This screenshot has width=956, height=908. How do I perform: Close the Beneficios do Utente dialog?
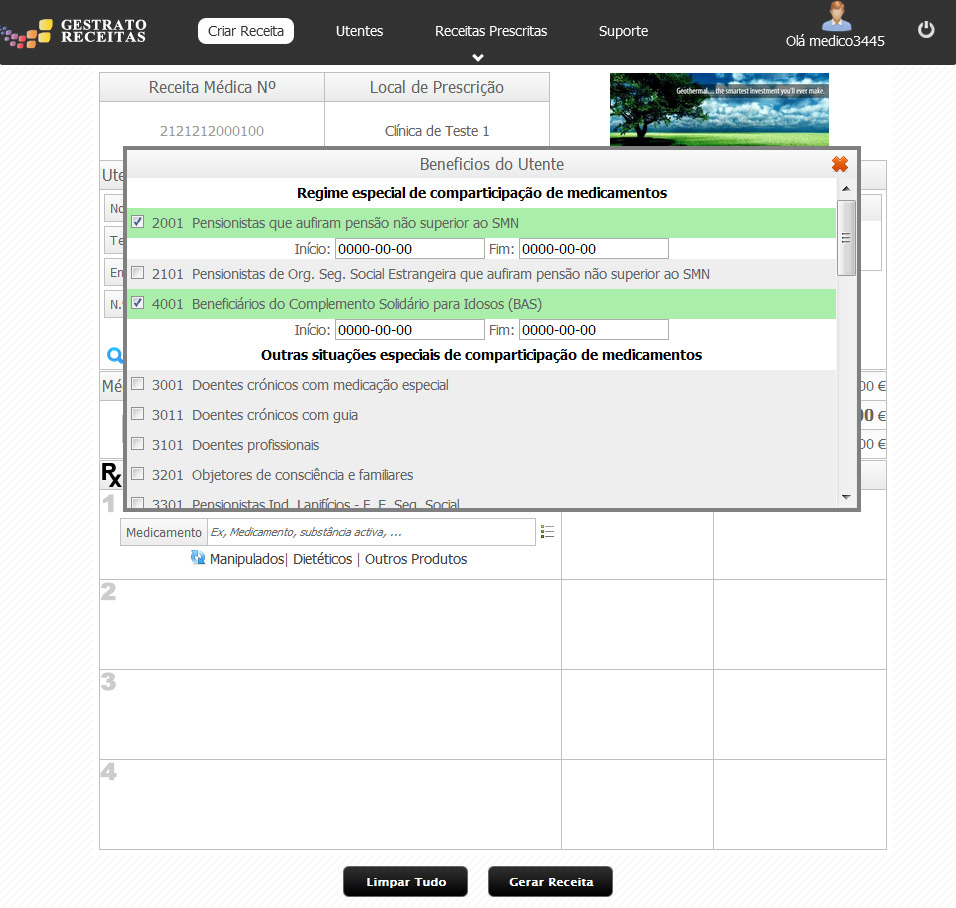(840, 164)
